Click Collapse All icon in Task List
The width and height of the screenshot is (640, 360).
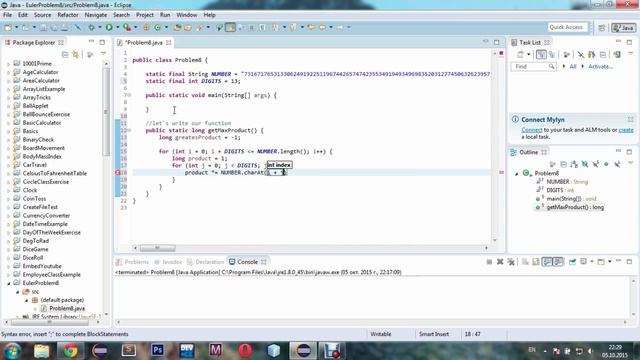point(603,54)
